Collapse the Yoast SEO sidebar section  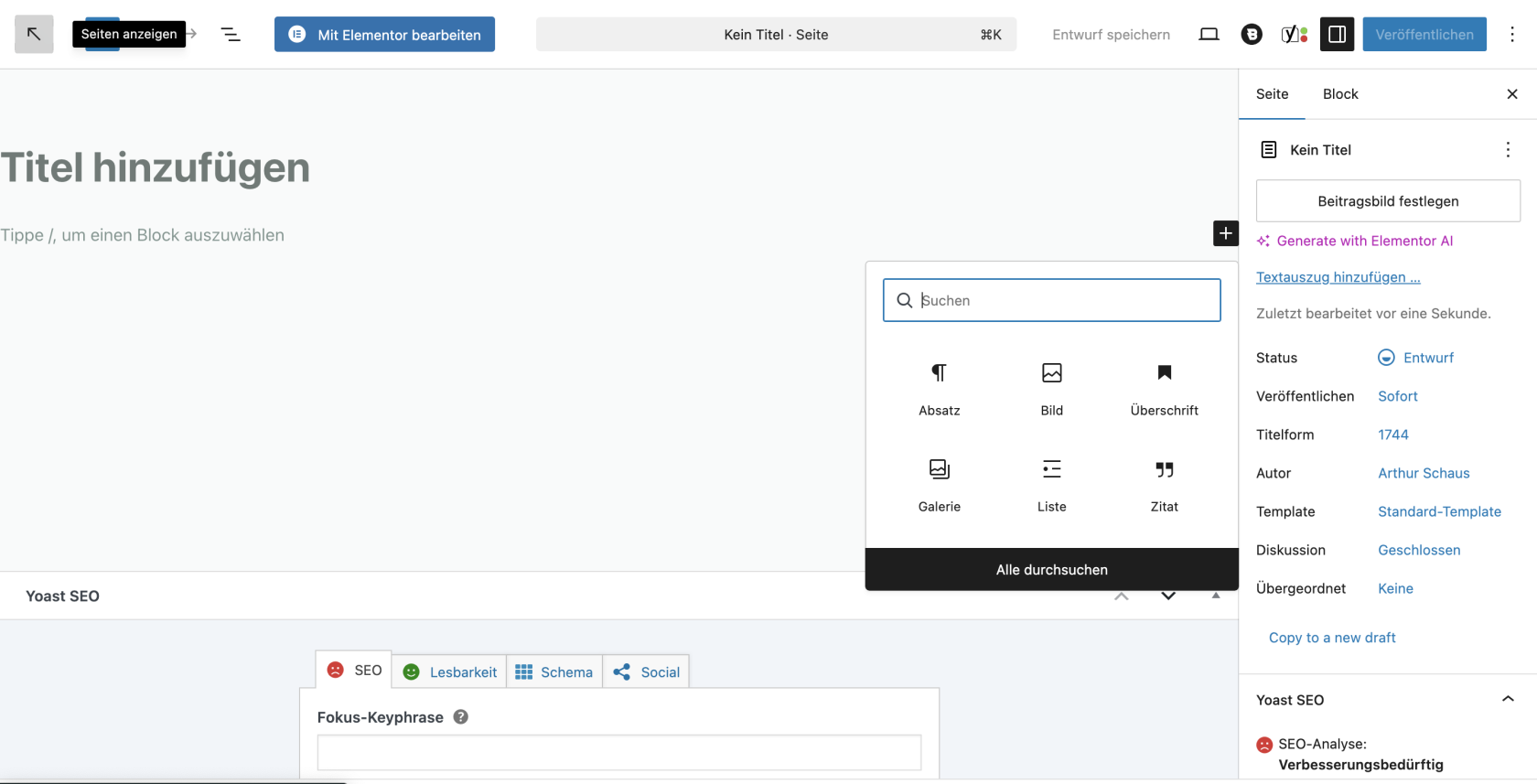coord(1508,699)
